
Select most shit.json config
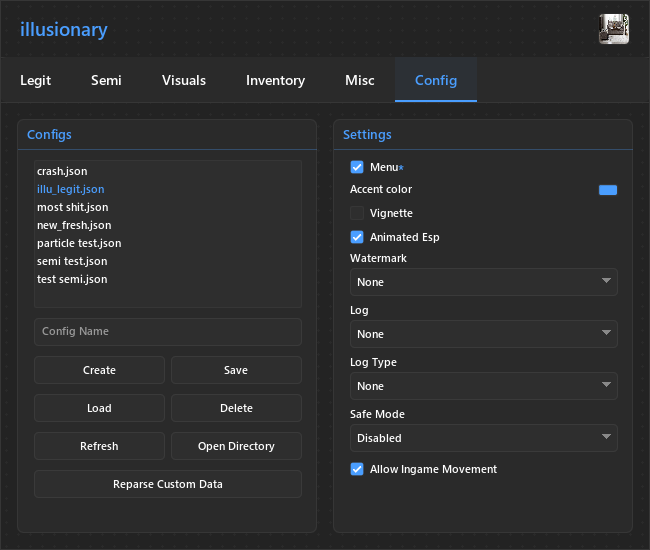pyautogui.click(x=167, y=207)
